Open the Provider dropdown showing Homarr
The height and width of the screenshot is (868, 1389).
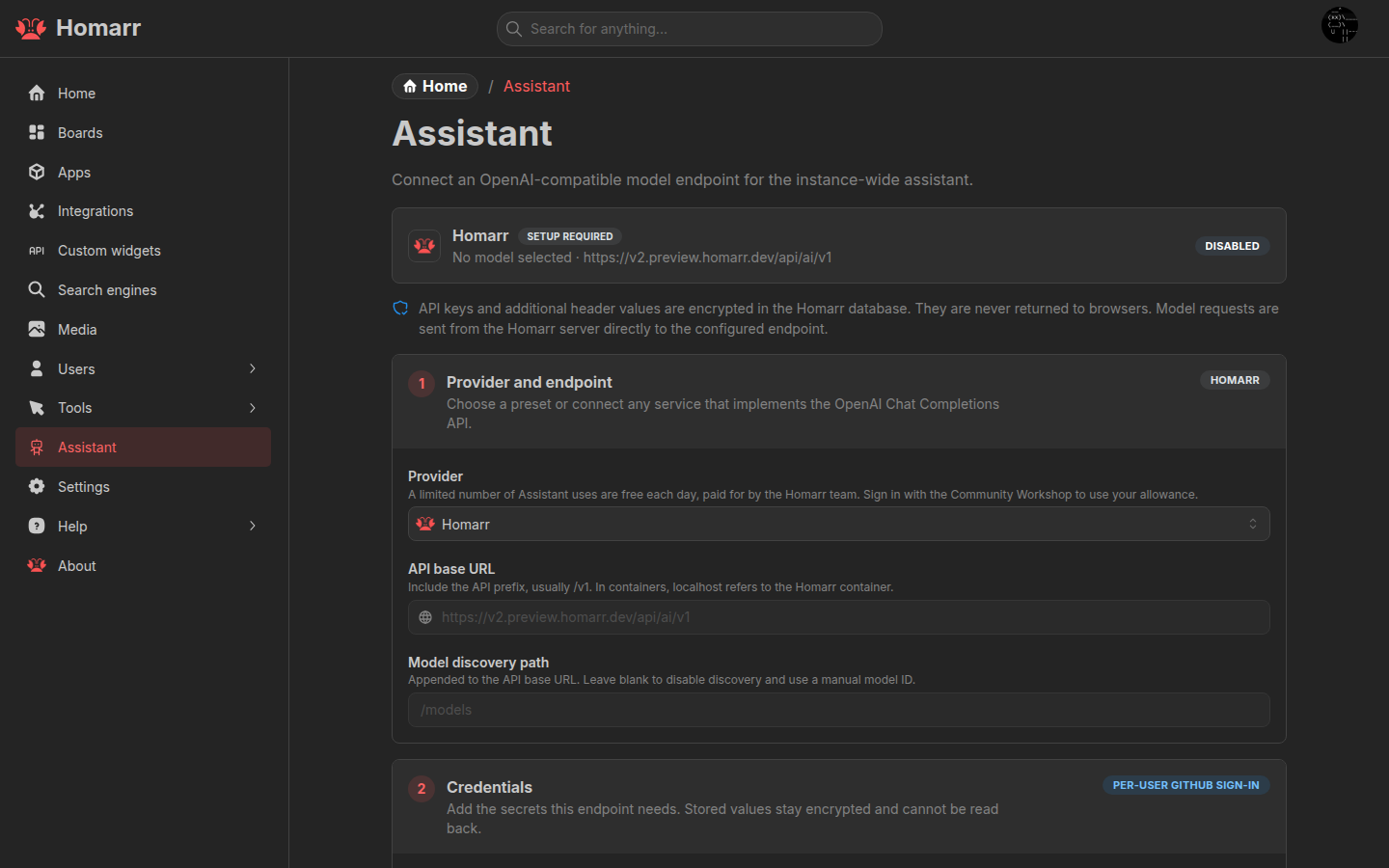click(838, 524)
